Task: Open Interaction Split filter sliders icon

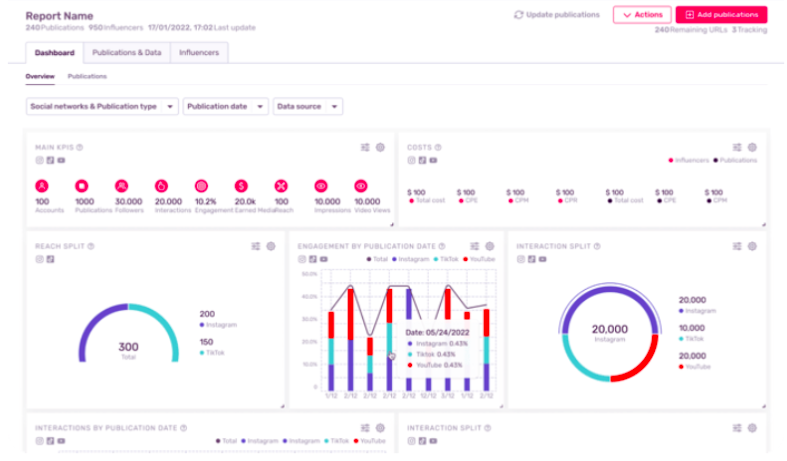Action: coord(737,246)
